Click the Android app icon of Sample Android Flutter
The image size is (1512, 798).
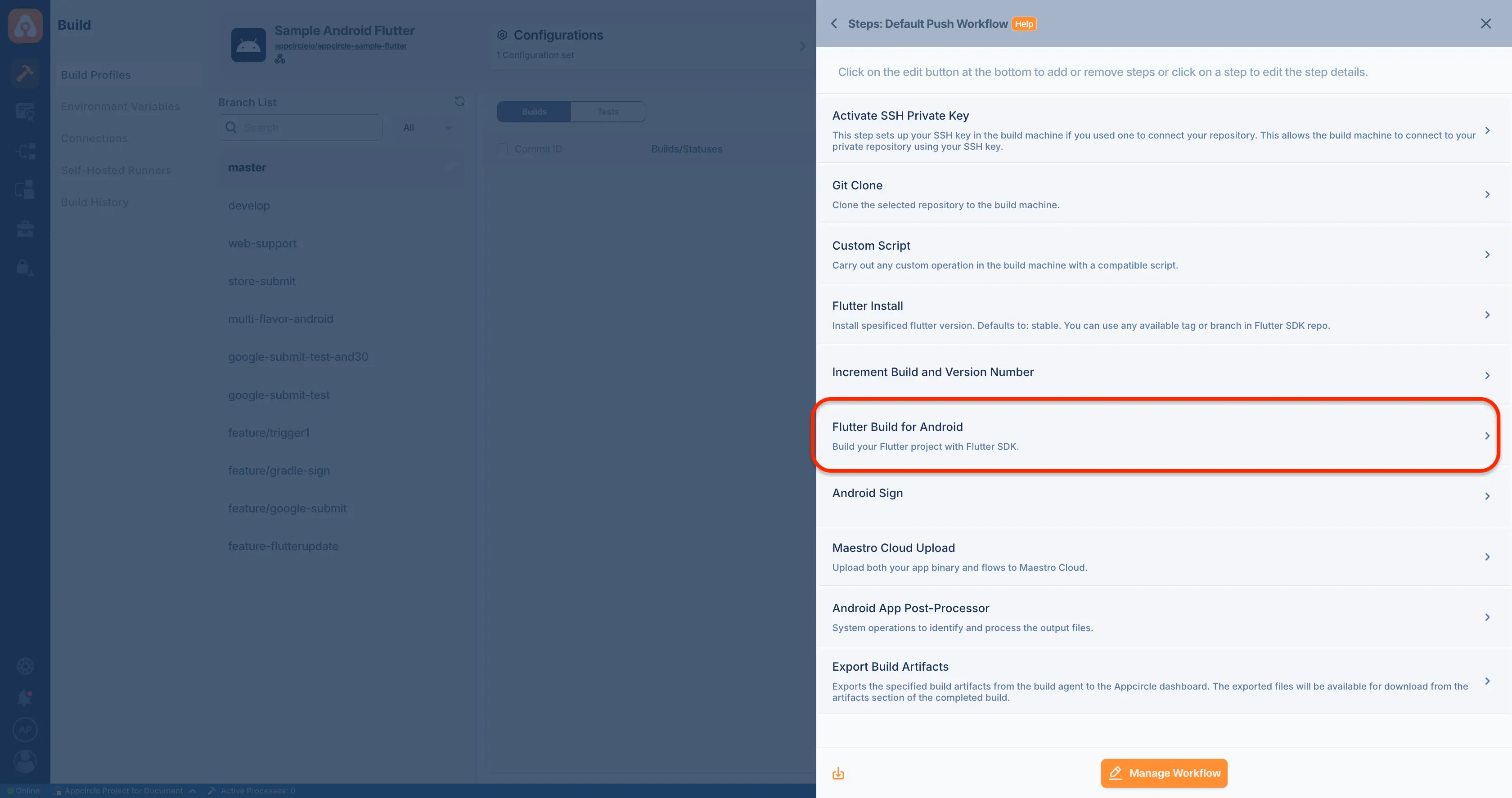point(248,45)
